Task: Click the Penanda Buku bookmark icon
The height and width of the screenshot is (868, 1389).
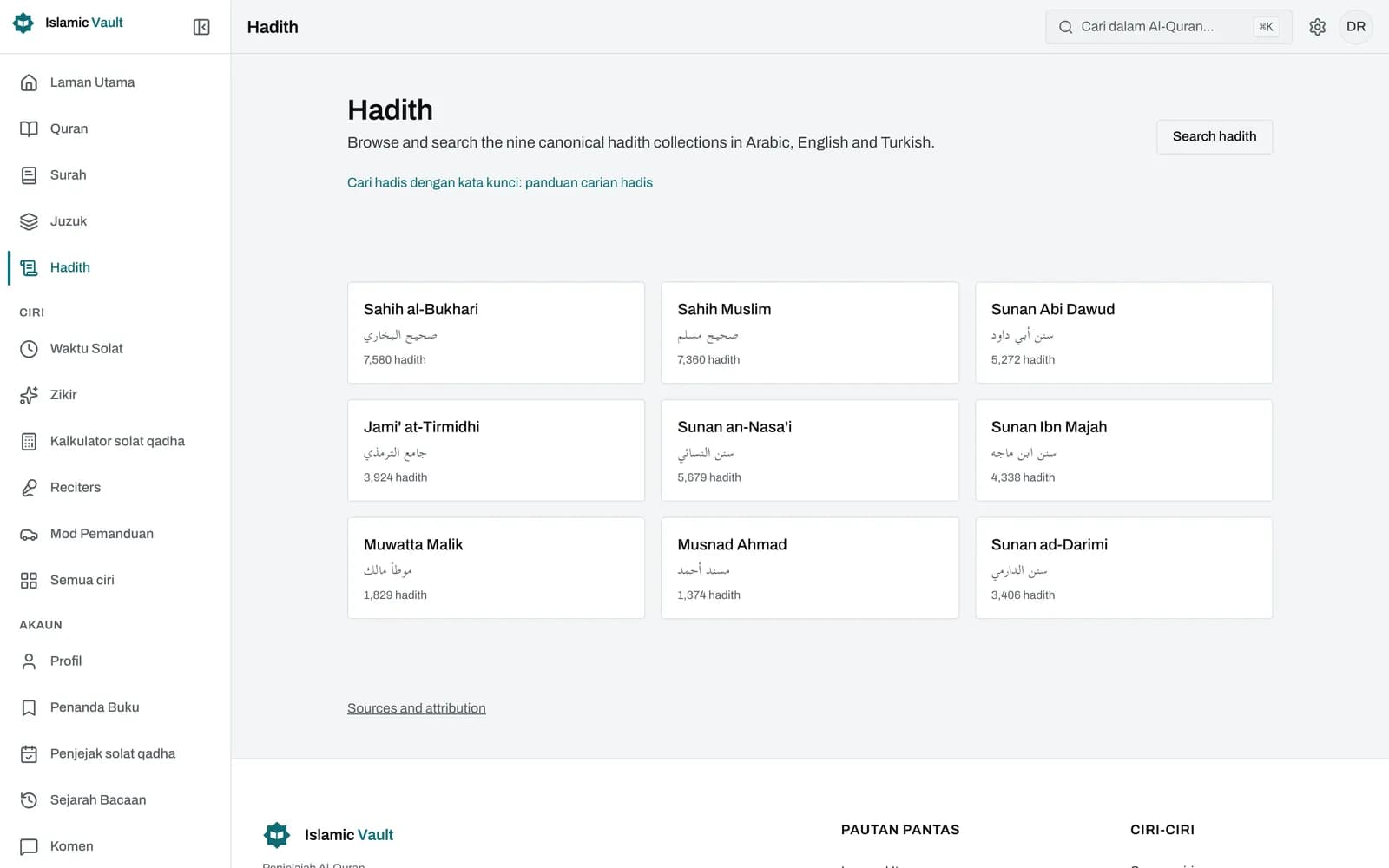Action: click(29, 707)
